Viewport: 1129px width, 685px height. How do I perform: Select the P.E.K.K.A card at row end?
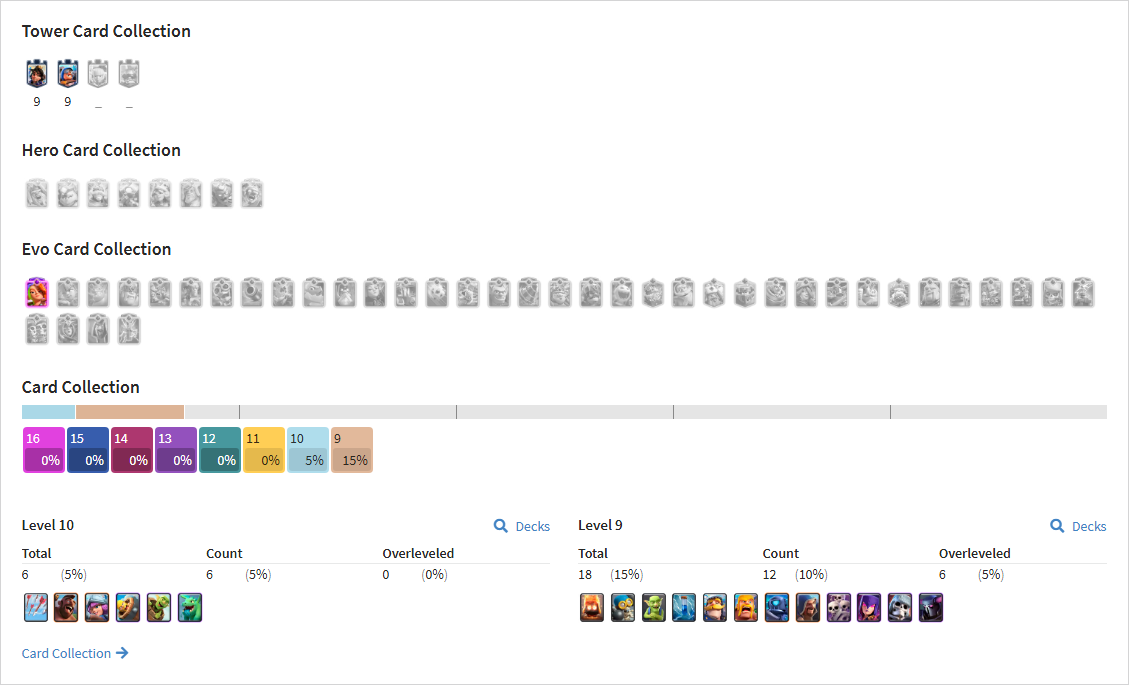931,607
